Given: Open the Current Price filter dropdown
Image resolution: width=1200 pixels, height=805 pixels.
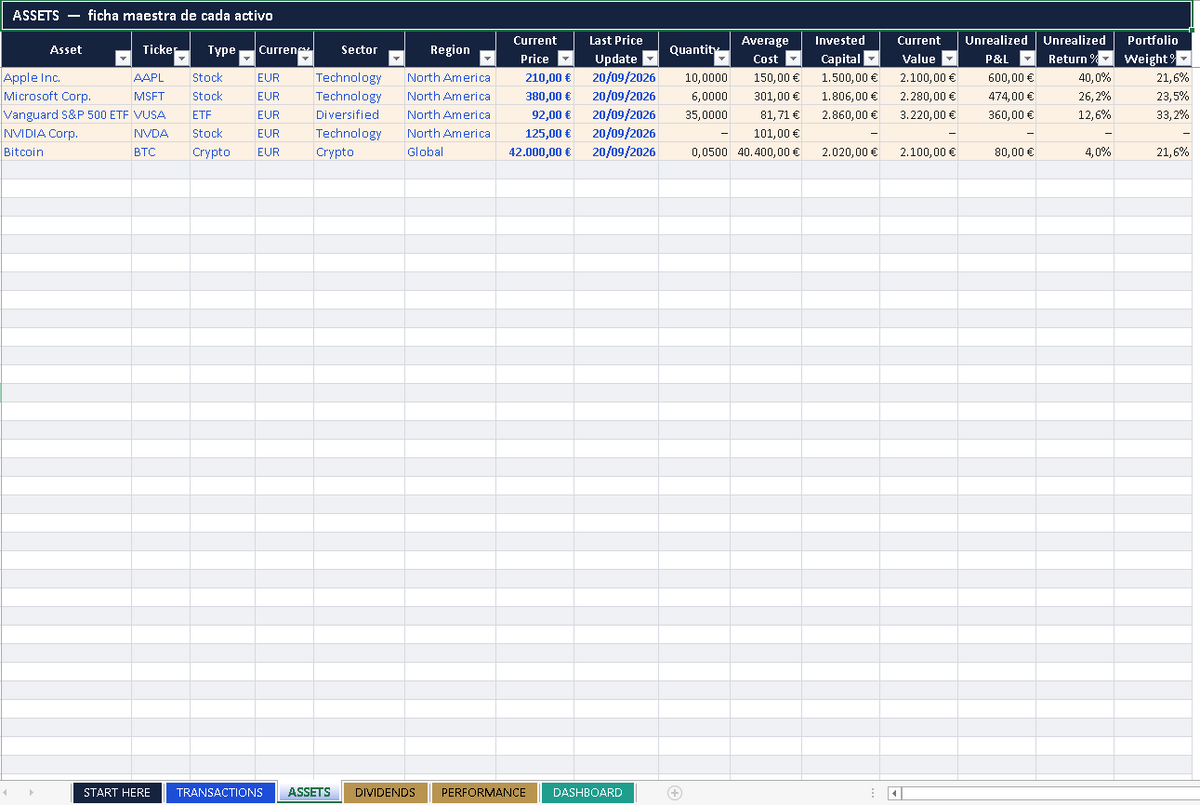Looking at the screenshot, I should pos(565,59).
